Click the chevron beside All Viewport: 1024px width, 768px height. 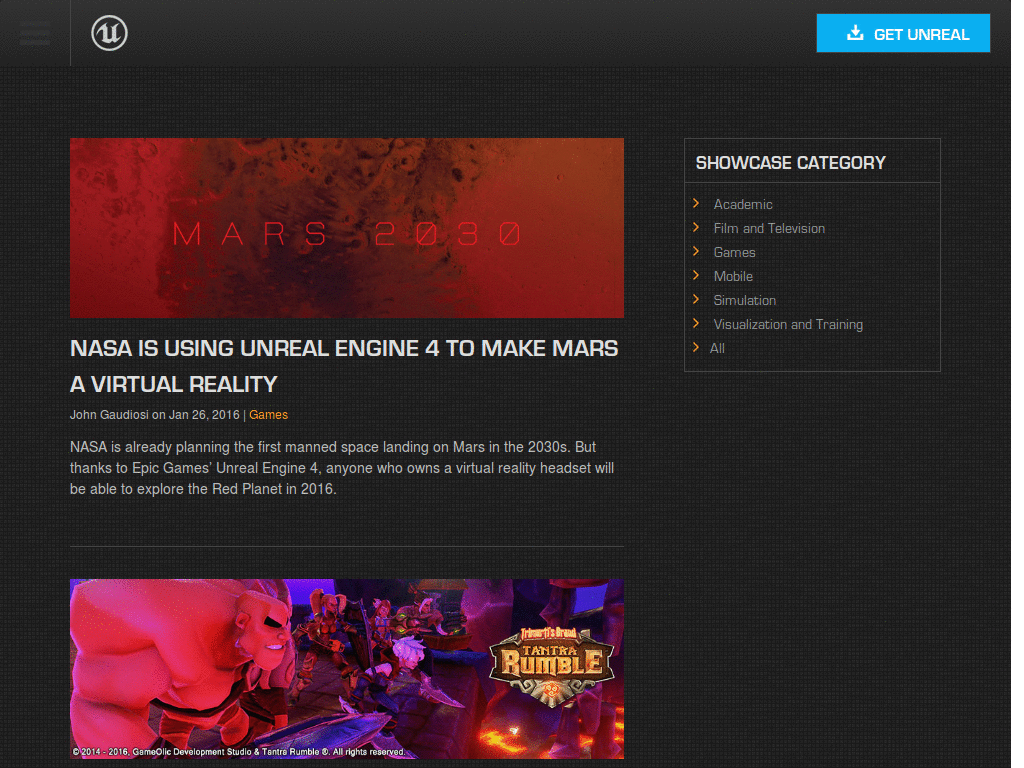(x=696, y=347)
